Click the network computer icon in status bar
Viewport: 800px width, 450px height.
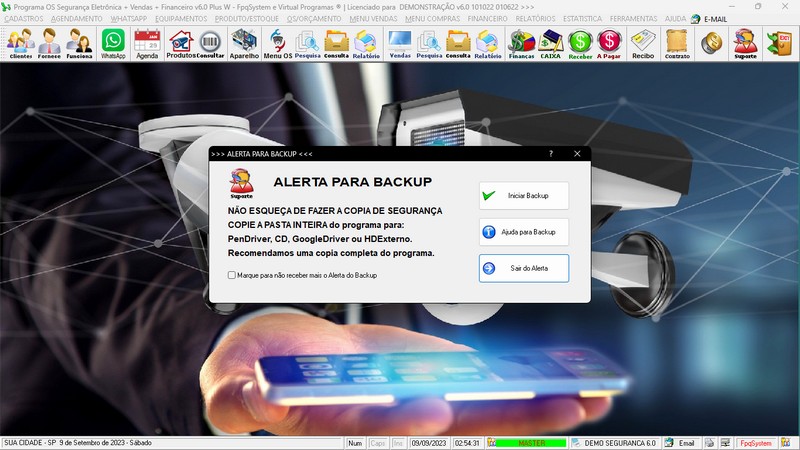pos(725,443)
